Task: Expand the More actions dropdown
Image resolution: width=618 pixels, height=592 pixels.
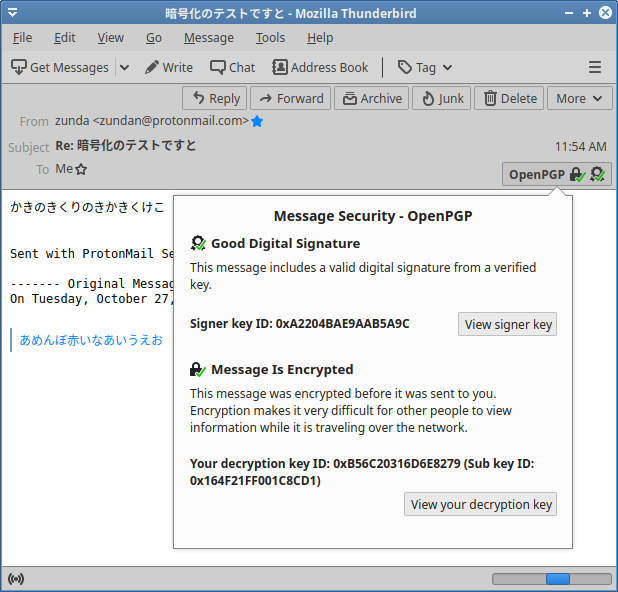Action: point(580,98)
